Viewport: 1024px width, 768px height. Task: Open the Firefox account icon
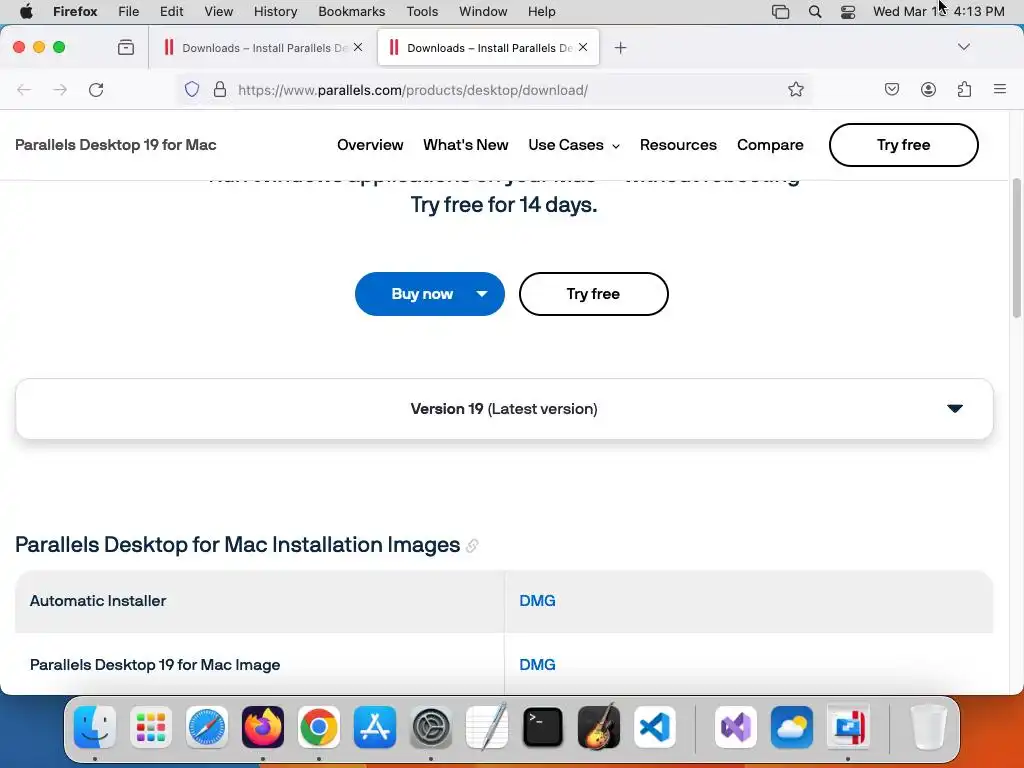point(928,89)
